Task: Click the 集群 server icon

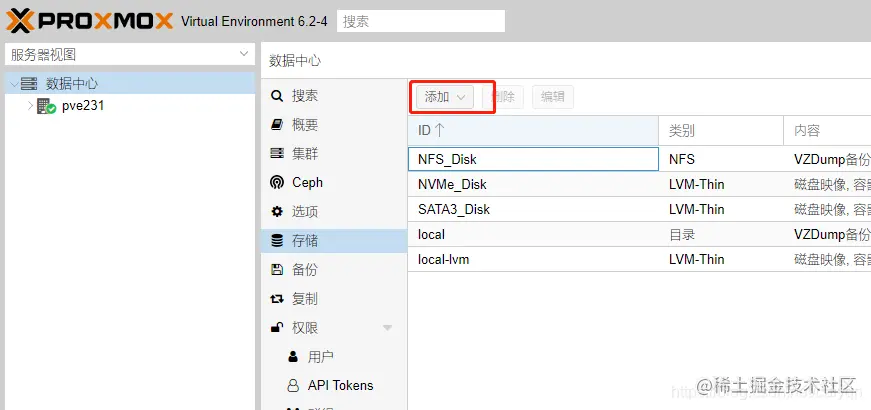Action: (x=277, y=154)
